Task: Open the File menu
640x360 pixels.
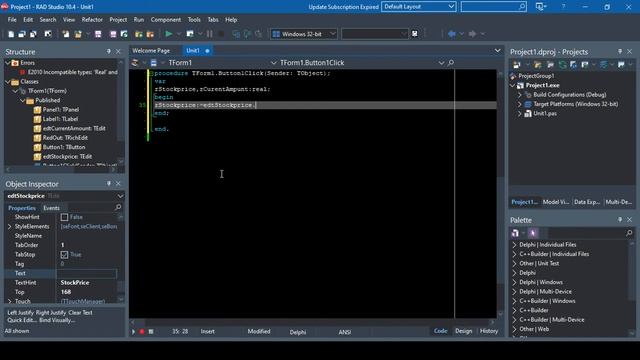Action: click(12, 20)
